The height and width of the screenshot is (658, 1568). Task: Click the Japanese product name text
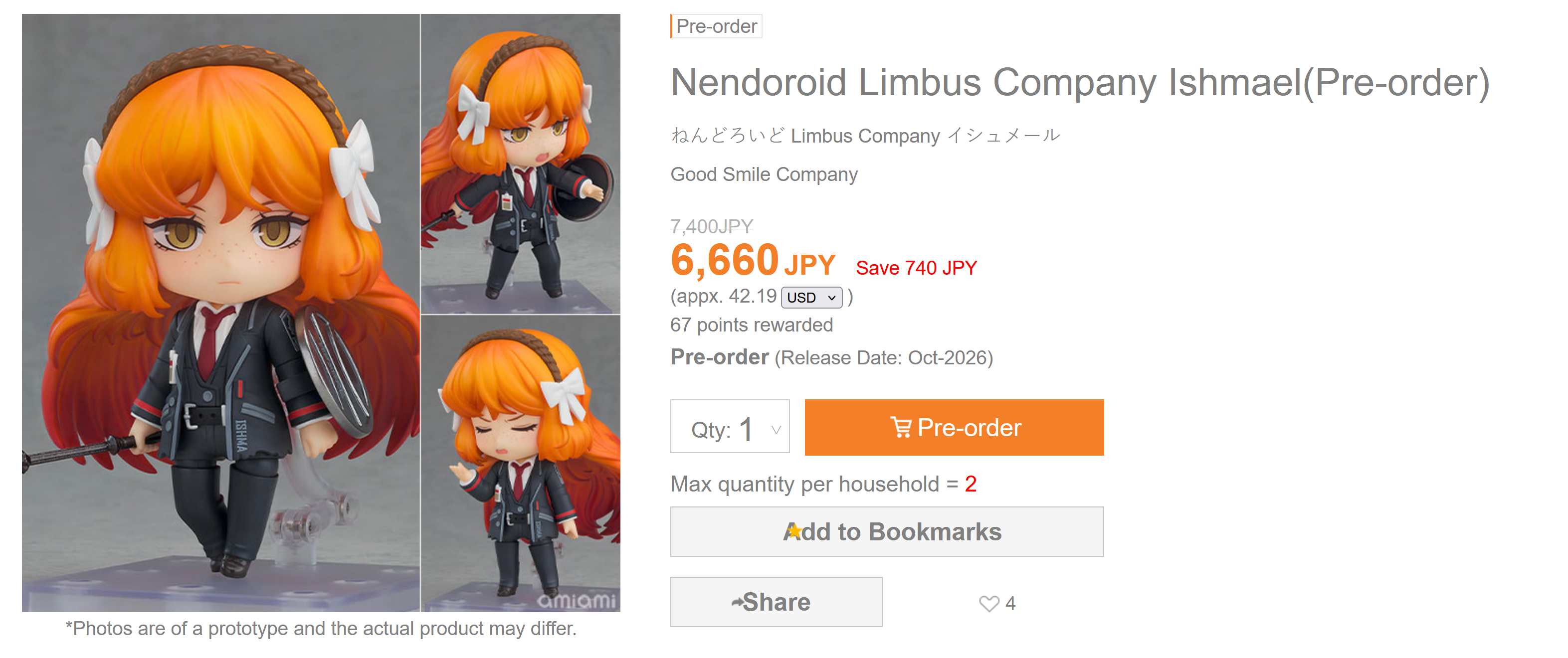point(865,136)
